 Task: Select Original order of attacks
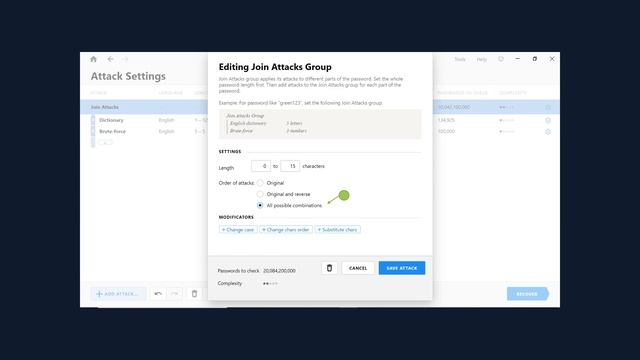[x=260, y=183]
